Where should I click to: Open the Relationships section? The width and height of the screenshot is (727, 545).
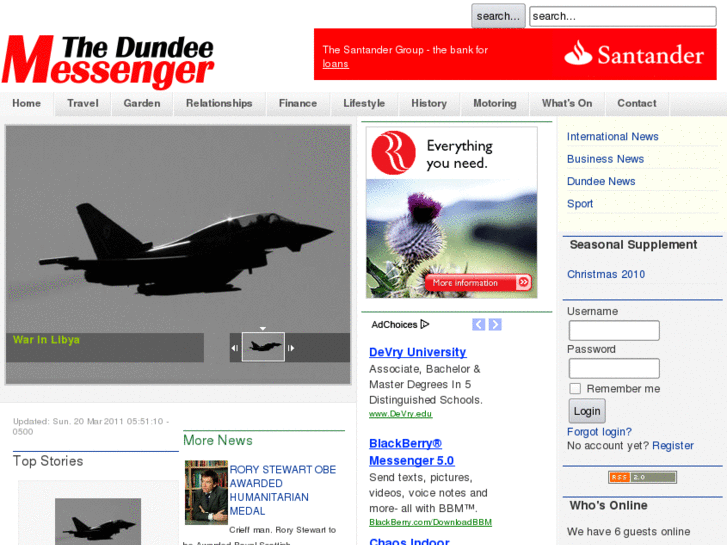click(x=219, y=103)
